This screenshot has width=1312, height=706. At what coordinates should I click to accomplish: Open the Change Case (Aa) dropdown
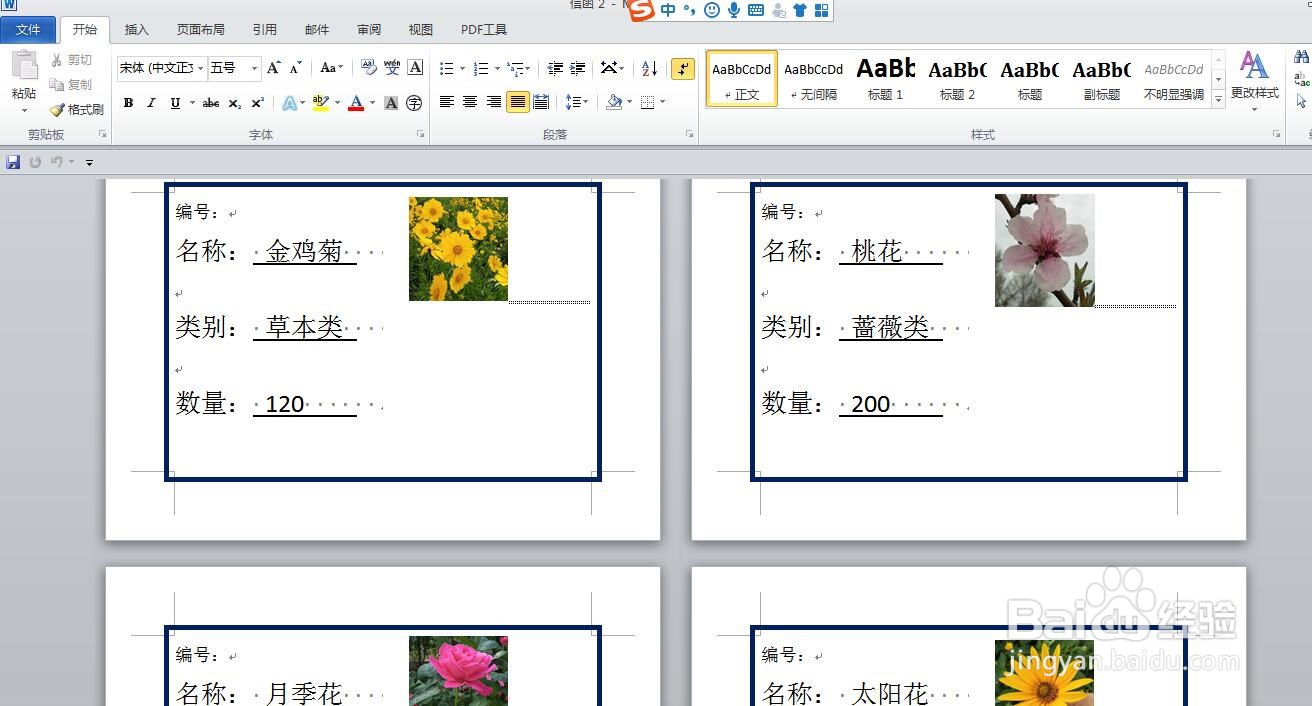tap(331, 68)
